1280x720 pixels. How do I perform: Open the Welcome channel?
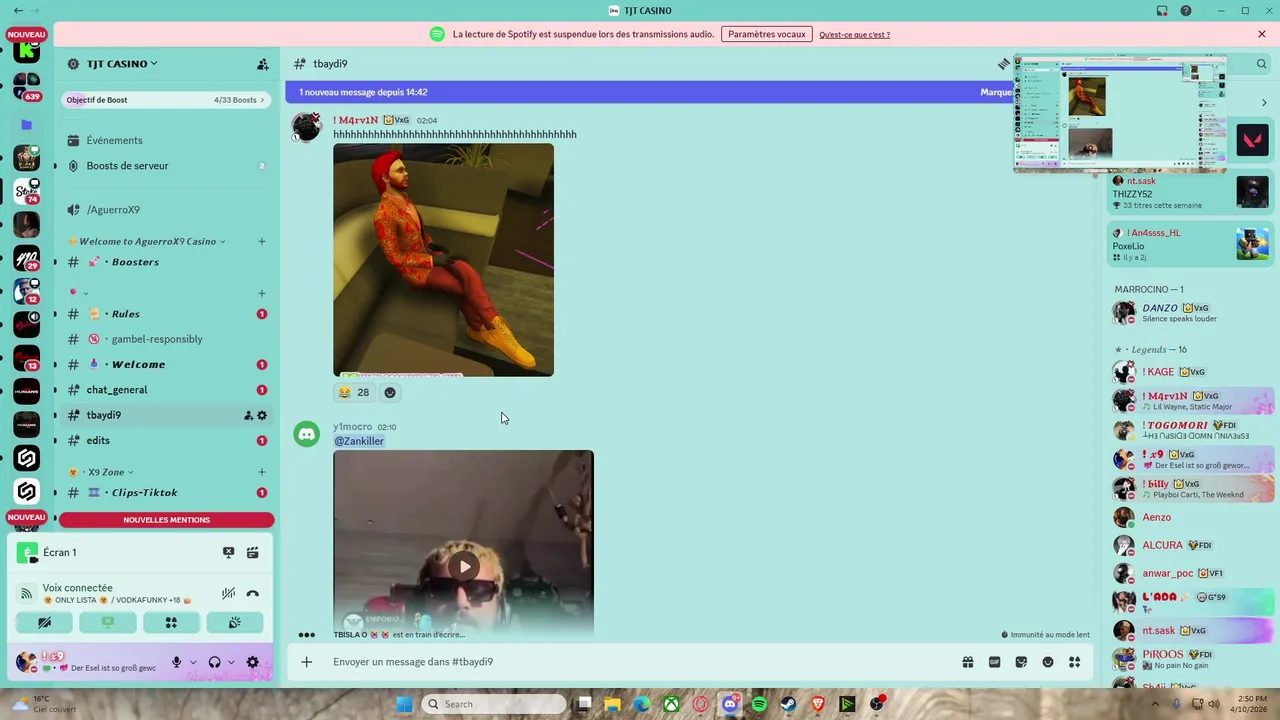[x=166, y=364]
